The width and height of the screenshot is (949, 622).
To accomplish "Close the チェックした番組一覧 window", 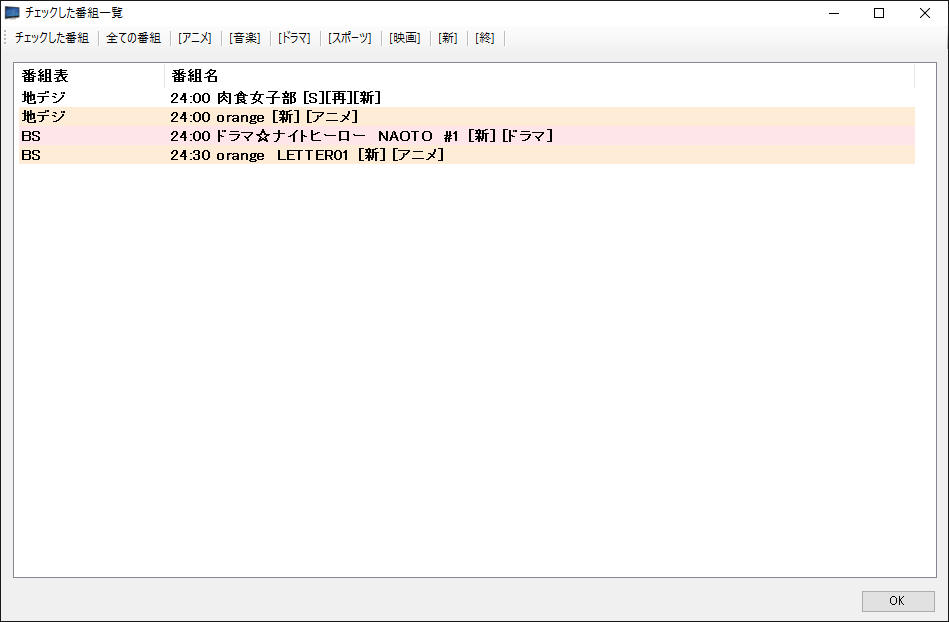I will 925,13.
